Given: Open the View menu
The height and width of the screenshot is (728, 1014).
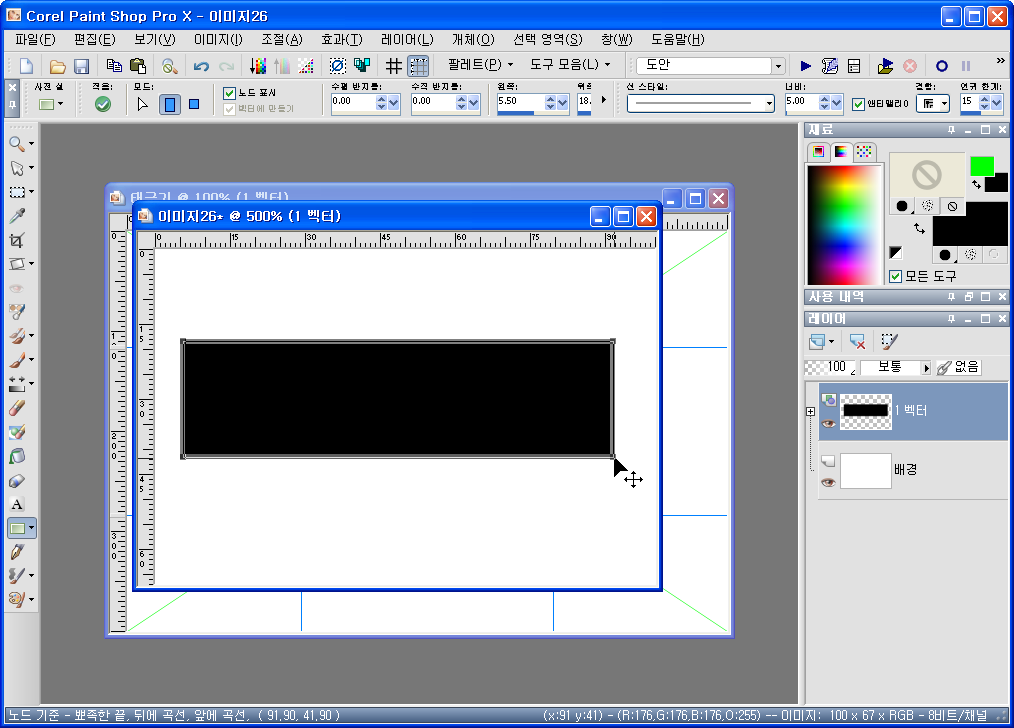Looking at the screenshot, I should [155, 39].
